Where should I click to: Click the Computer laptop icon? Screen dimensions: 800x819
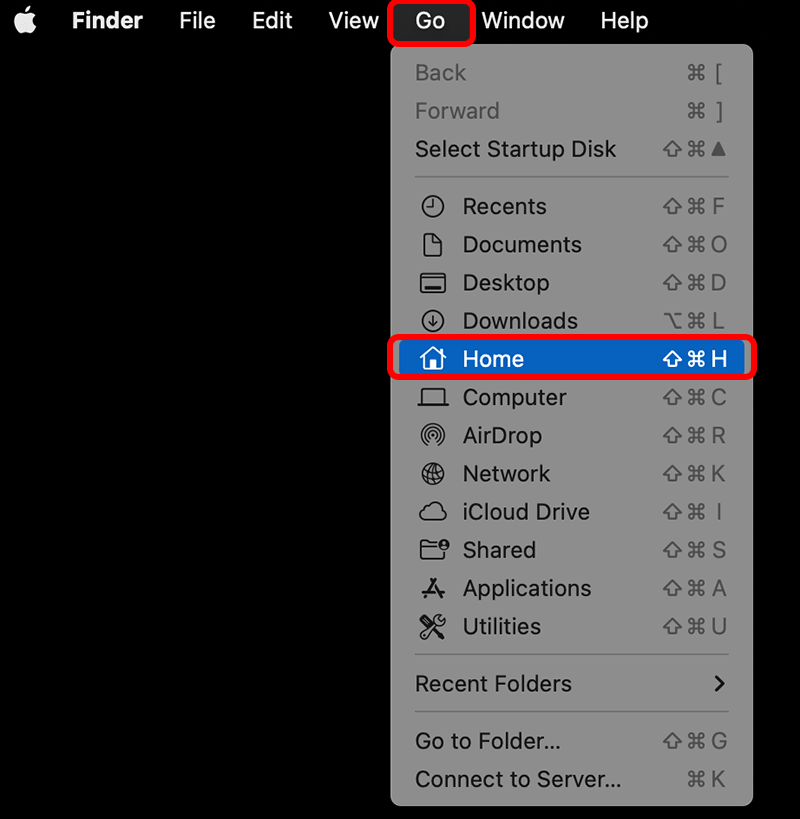pyautogui.click(x=432, y=397)
